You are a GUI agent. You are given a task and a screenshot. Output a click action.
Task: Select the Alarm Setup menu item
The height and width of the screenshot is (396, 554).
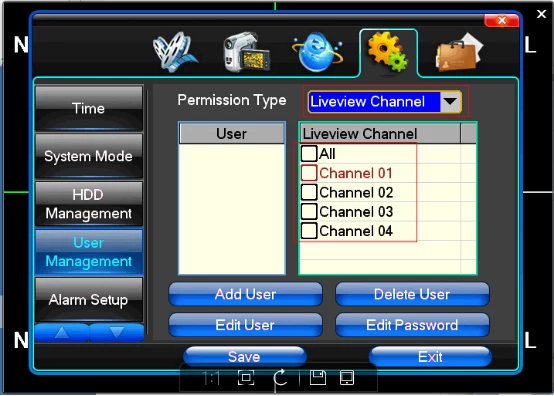[89, 300]
